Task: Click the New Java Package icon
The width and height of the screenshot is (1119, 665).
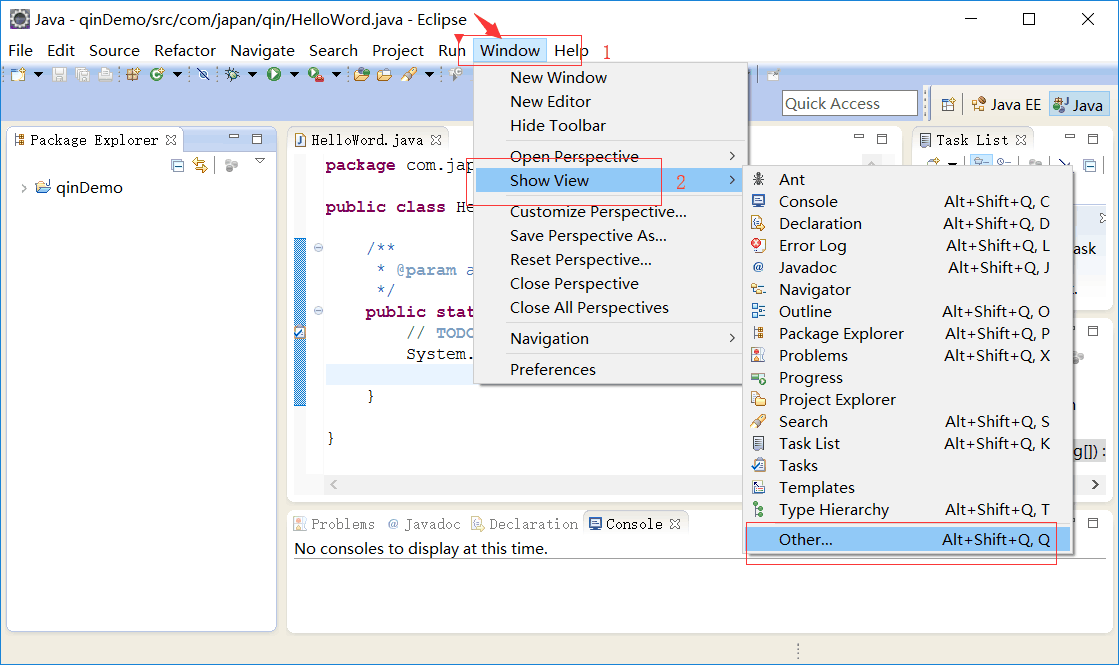Action: coord(133,74)
